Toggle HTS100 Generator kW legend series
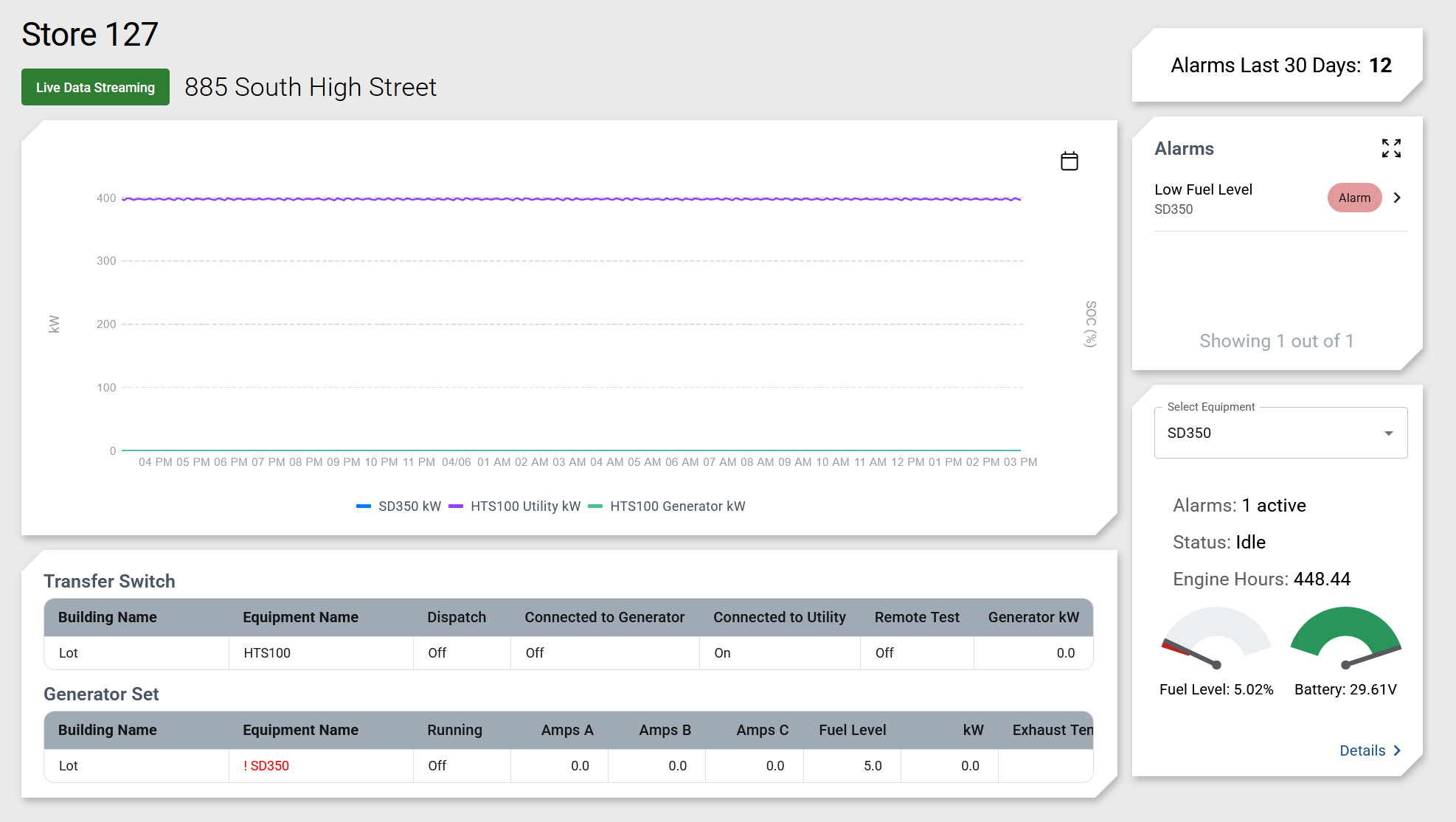1456x822 pixels. pyautogui.click(x=668, y=506)
